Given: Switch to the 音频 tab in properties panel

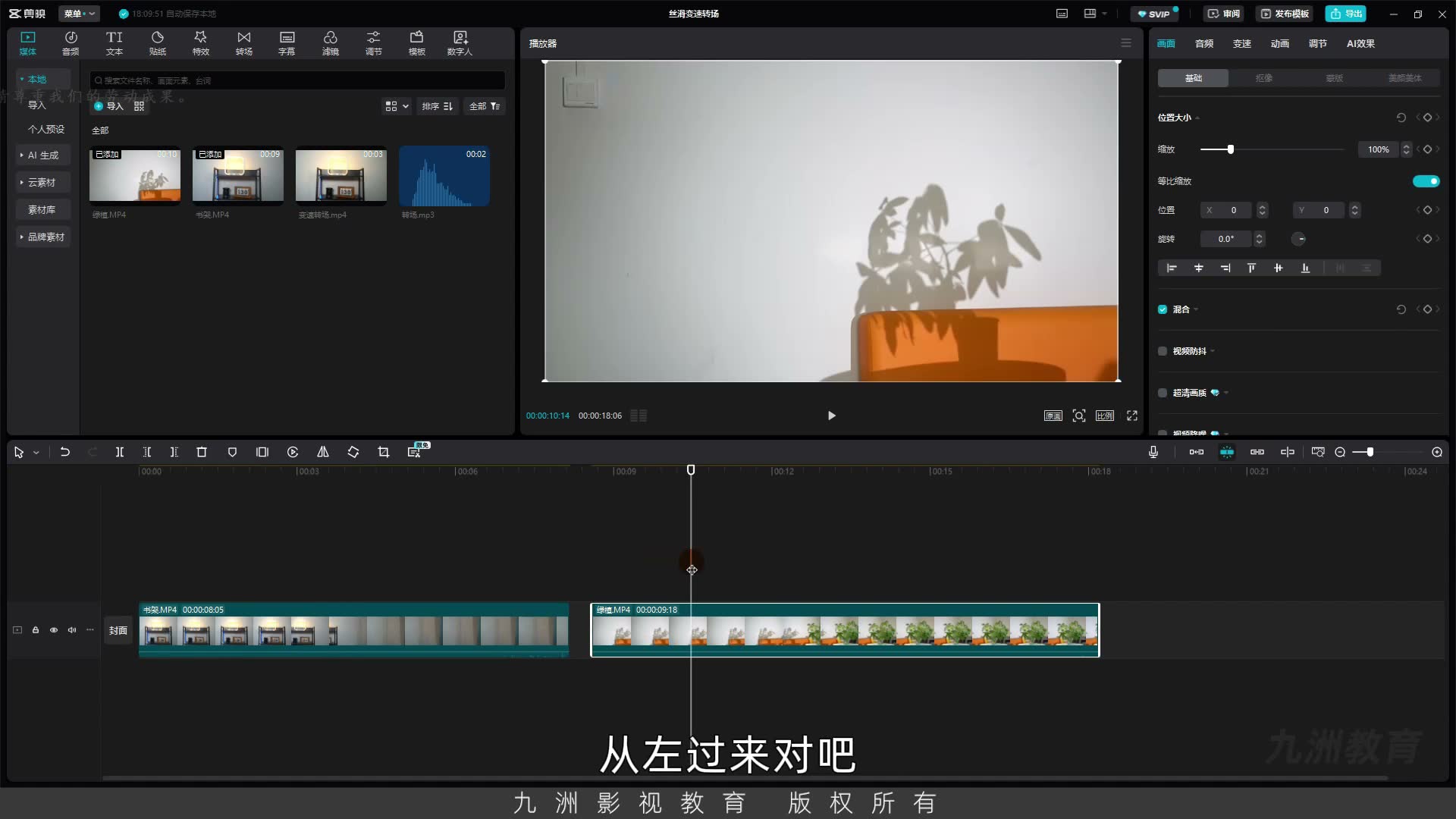Looking at the screenshot, I should point(1204,43).
